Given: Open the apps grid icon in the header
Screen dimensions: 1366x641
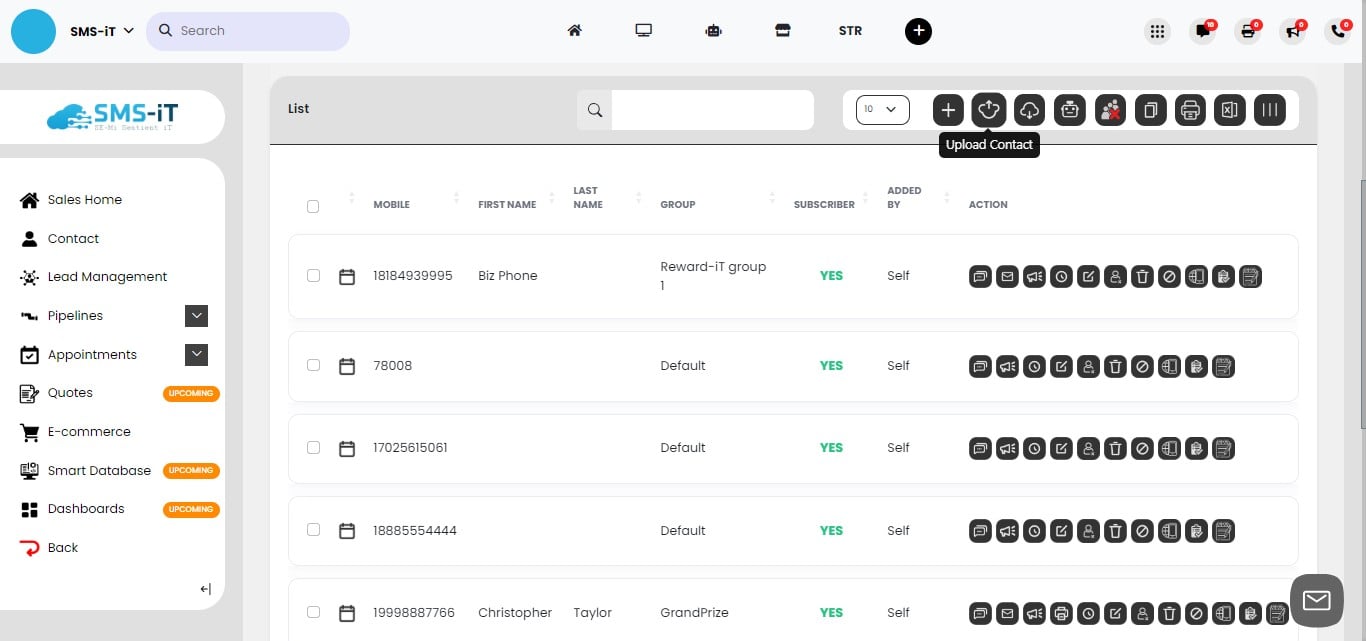Looking at the screenshot, I should click(1157, 31).
